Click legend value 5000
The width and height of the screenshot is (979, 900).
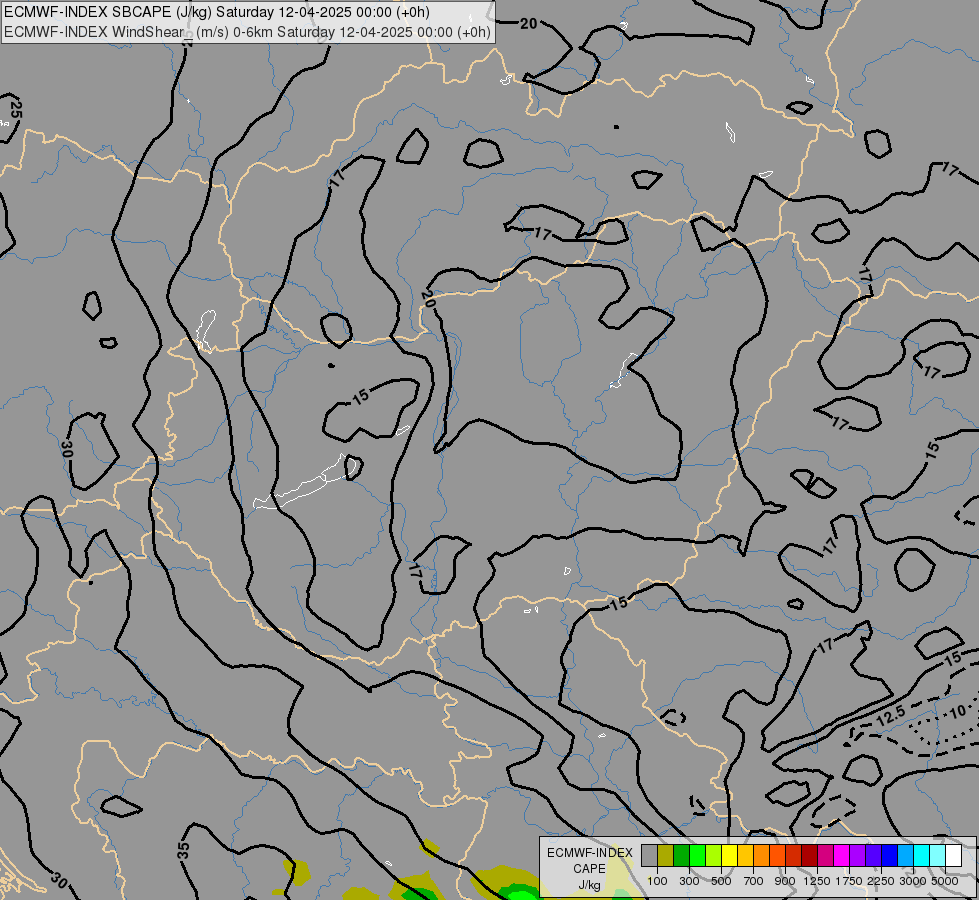[945, 881]
